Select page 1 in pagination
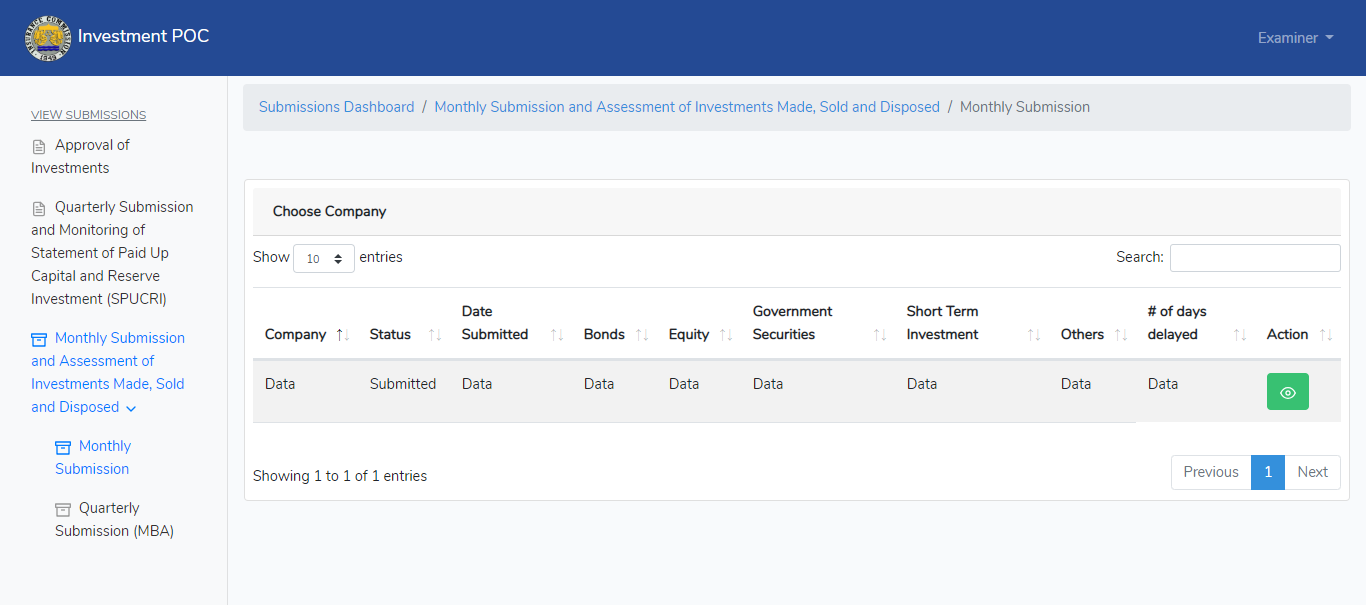The width and height of the screenshot is (1366, 605). coord(1268,472)
